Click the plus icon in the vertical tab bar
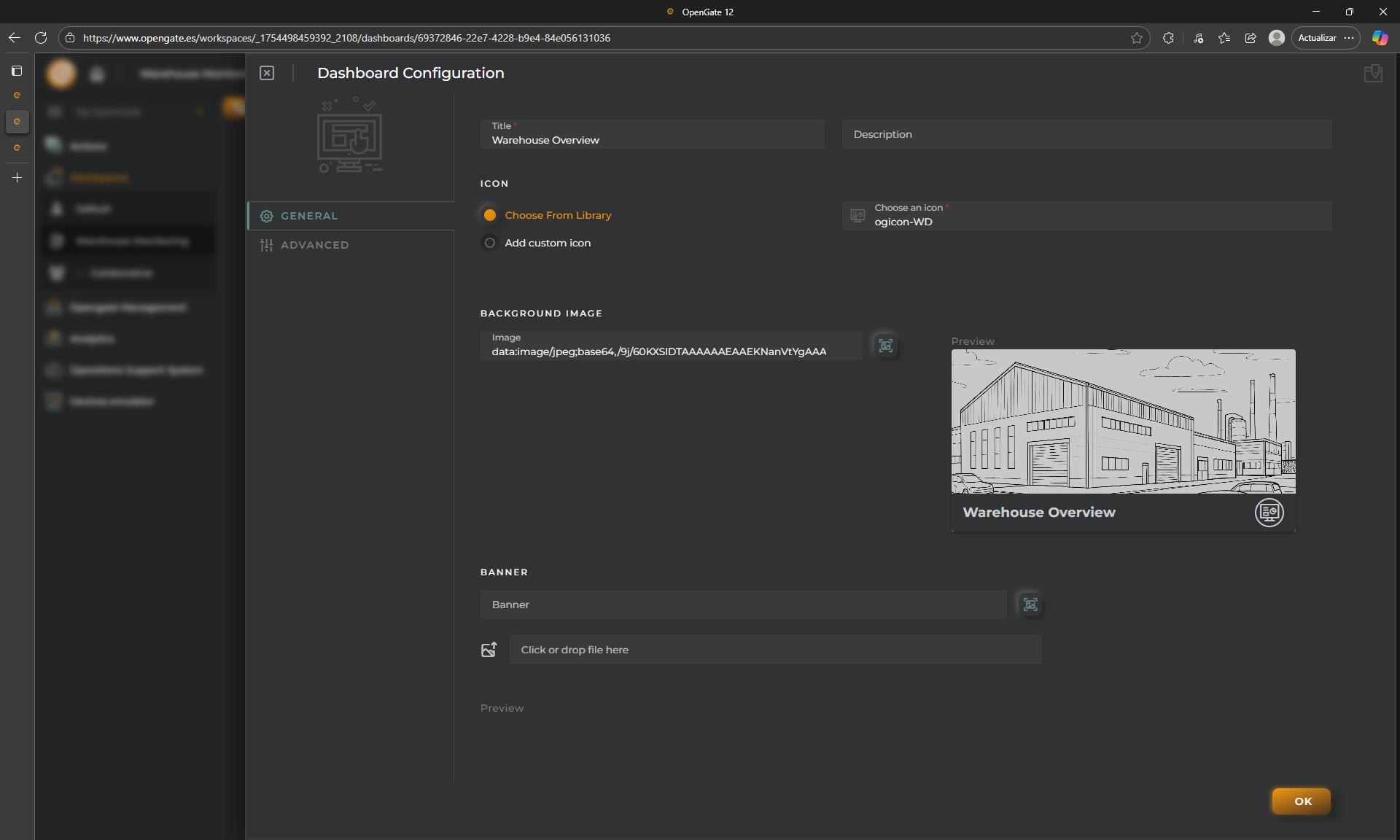Image resolution: width=1400 pixels, height=840 pixels. (17, 177)
